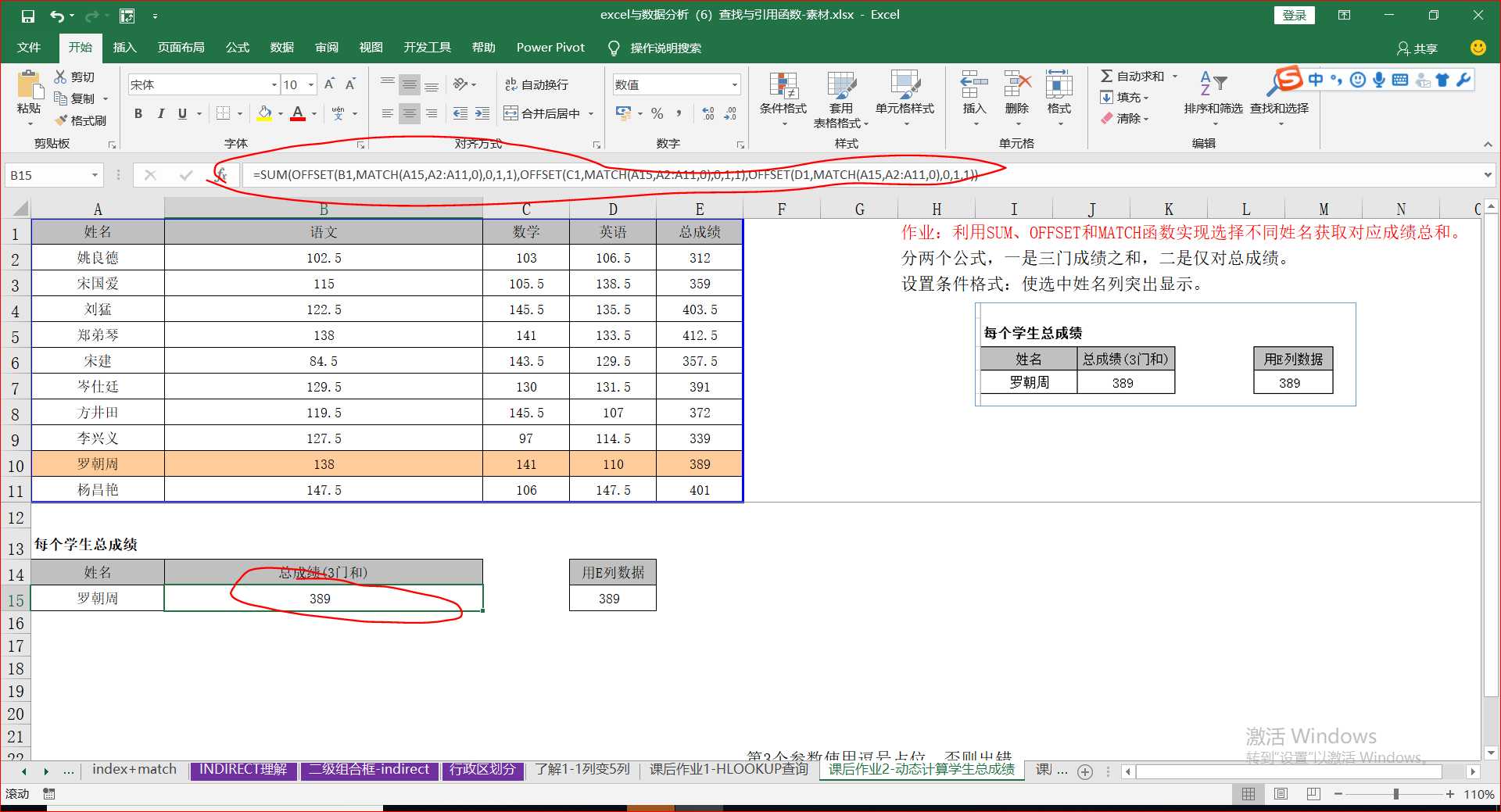
Task: Switch to Page Layout view in status bar
Action: click(1281, 794)
